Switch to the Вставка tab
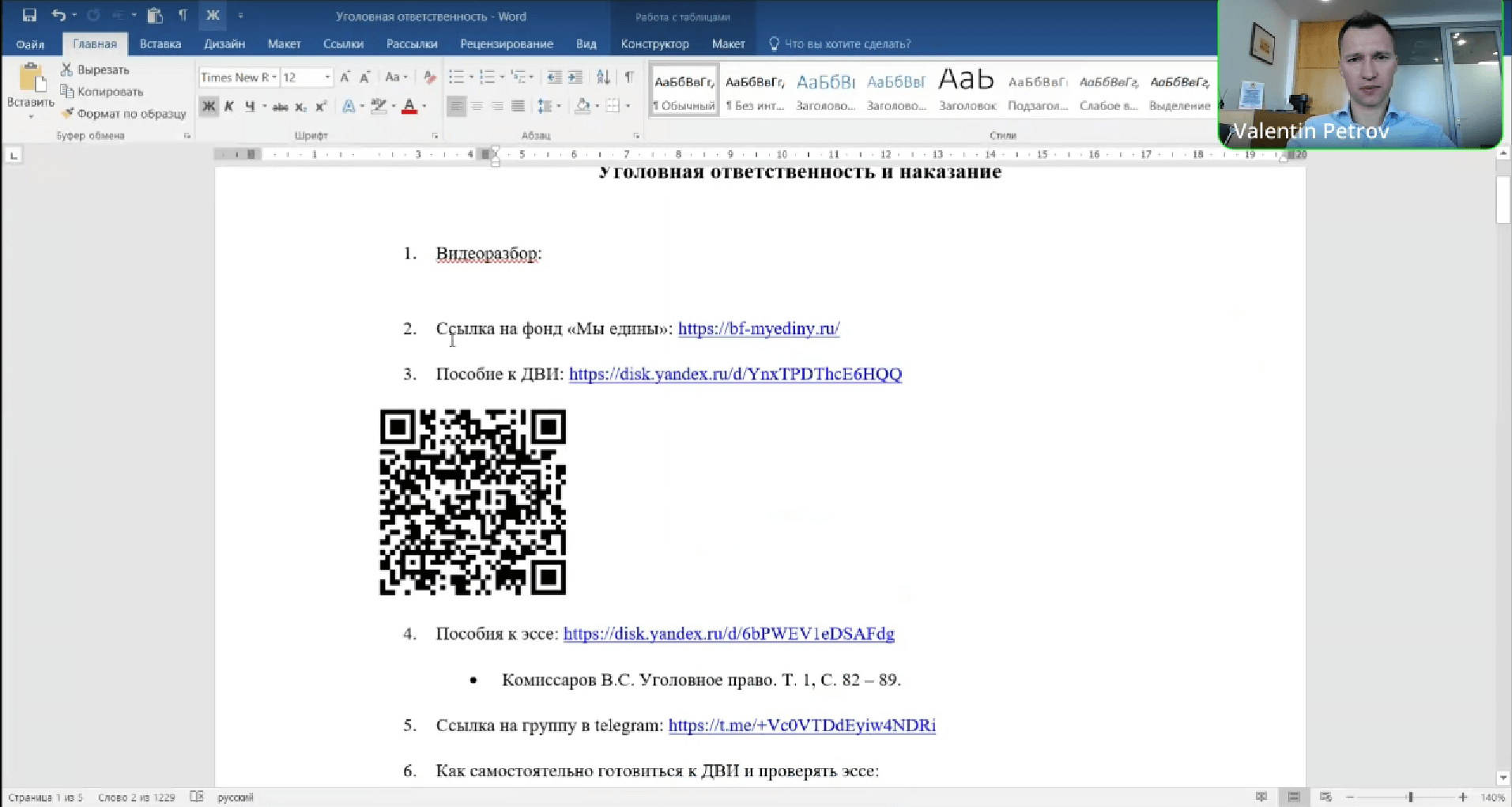Image resolution: width=1512 pixels, height=807 pixels. click(x=160, y=44)
